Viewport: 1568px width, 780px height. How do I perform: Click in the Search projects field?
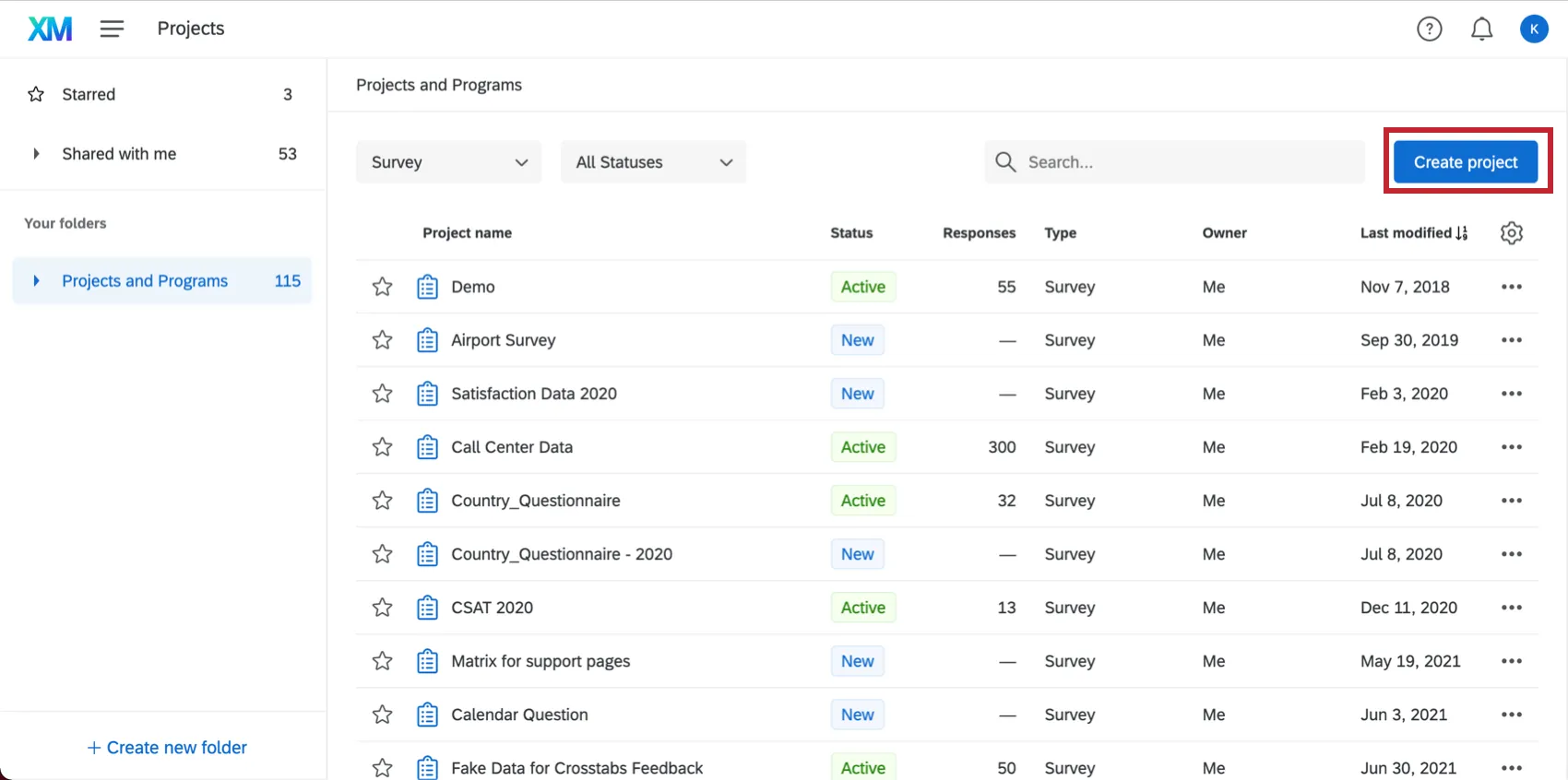point(1190,162)
